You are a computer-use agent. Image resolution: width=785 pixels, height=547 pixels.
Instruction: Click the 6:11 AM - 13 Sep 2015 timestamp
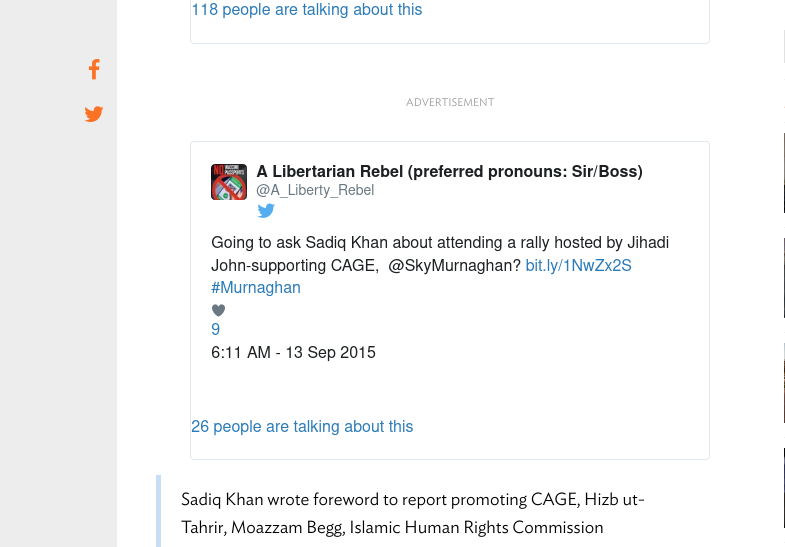(293, 352)
